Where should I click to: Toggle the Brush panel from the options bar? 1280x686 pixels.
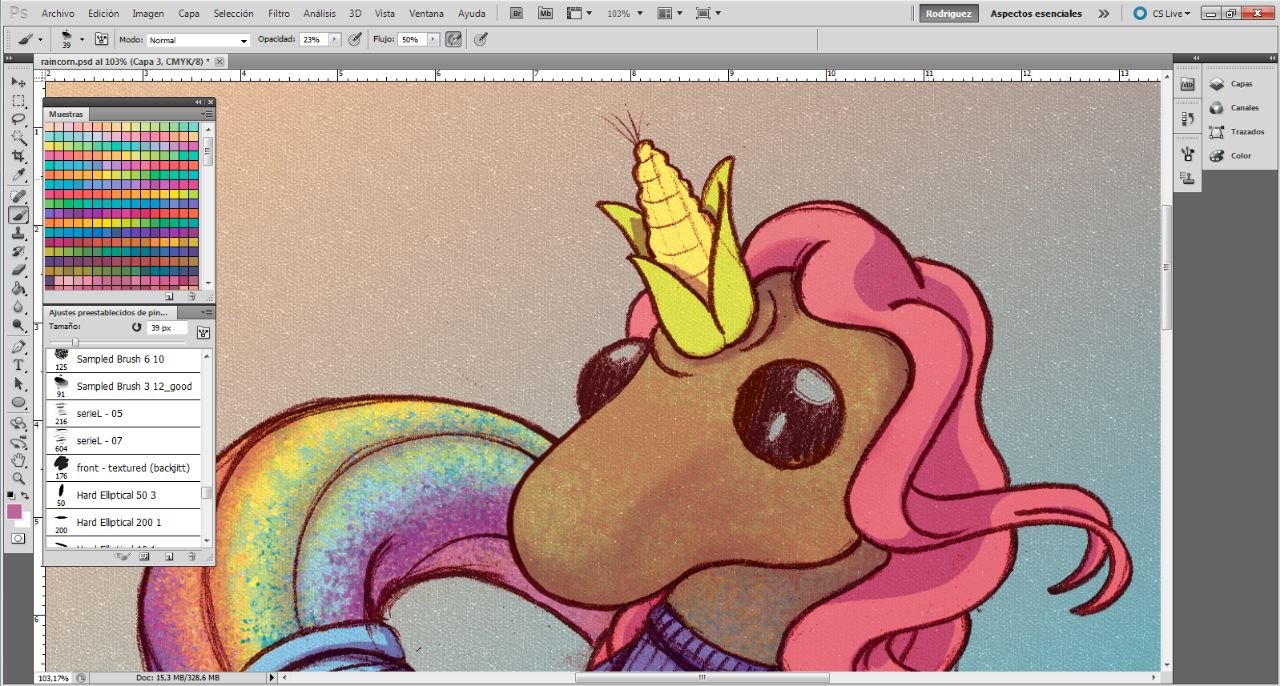101,39
